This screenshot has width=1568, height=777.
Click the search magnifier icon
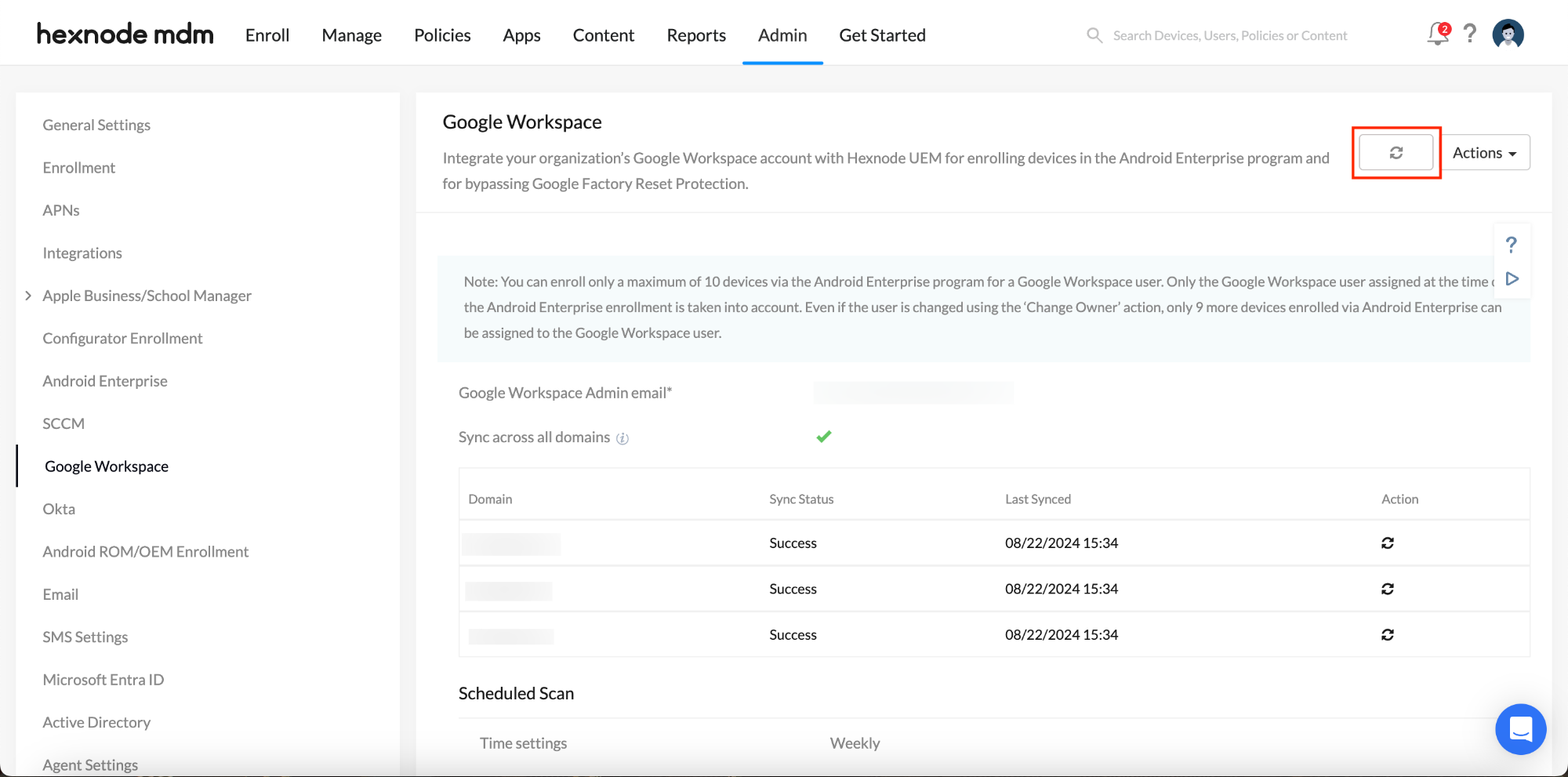click(x=1094, y=35)
